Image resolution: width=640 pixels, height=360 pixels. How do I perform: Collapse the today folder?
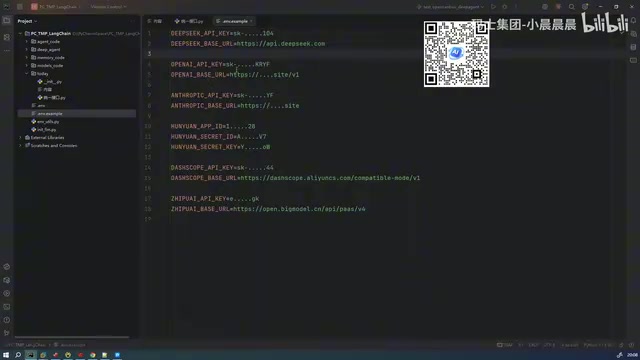tap(27, 73)
